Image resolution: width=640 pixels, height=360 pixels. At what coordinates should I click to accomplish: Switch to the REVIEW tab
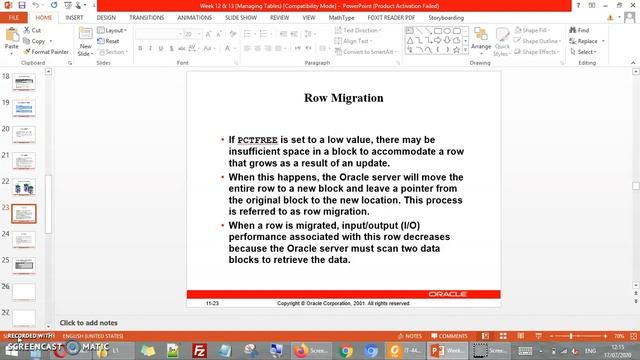click(279, 18)
